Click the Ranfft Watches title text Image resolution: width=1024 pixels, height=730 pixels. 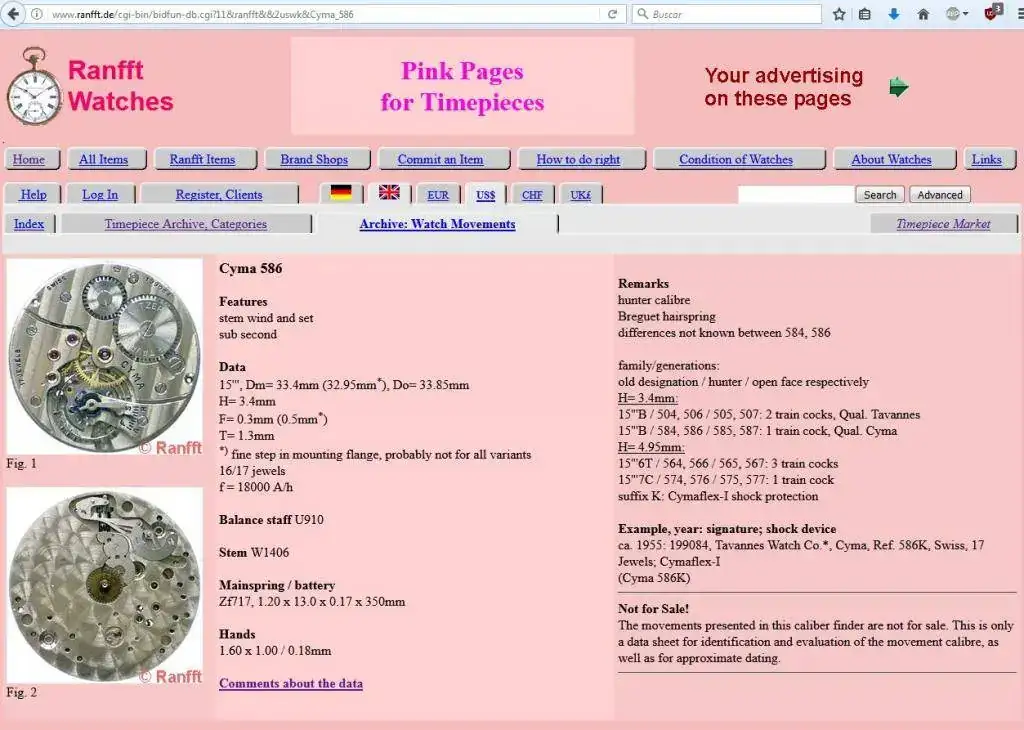[121, 86]
